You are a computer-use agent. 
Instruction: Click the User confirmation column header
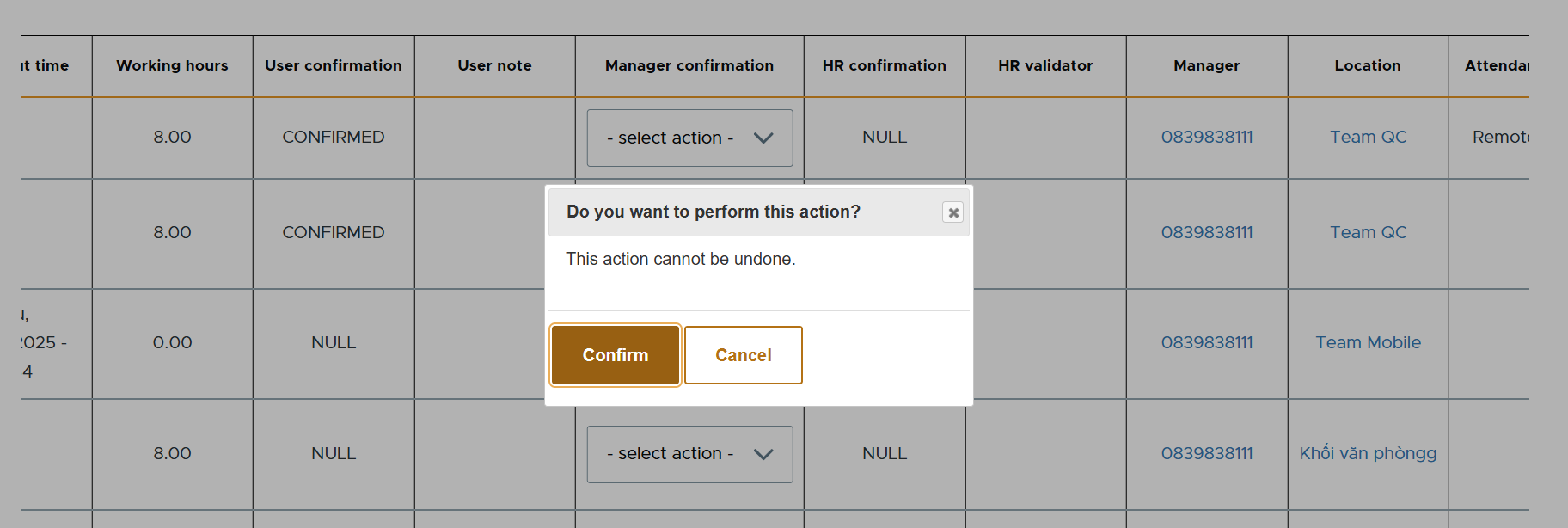[x=334, y=65]
